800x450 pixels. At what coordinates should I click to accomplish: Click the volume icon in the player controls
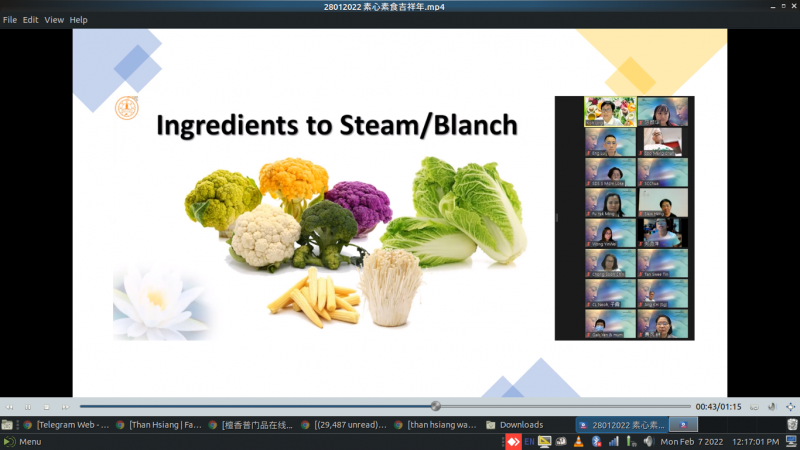pos(771,406)
